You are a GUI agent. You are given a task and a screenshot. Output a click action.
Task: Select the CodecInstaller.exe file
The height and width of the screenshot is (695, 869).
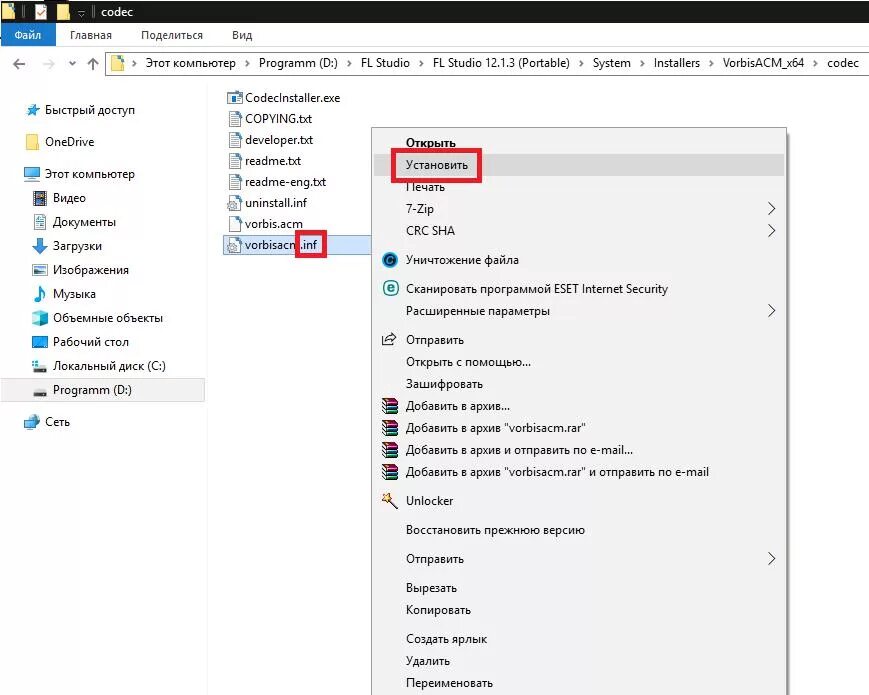[284, 98]
